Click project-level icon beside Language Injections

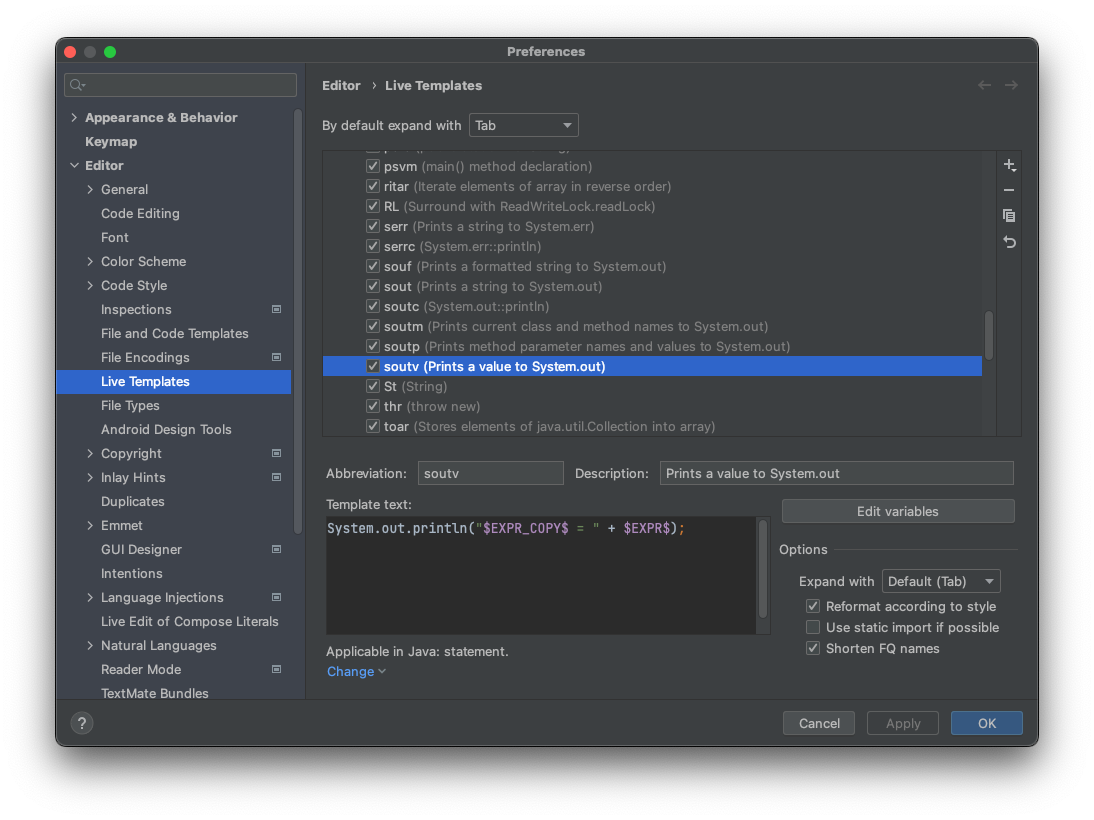276,597
